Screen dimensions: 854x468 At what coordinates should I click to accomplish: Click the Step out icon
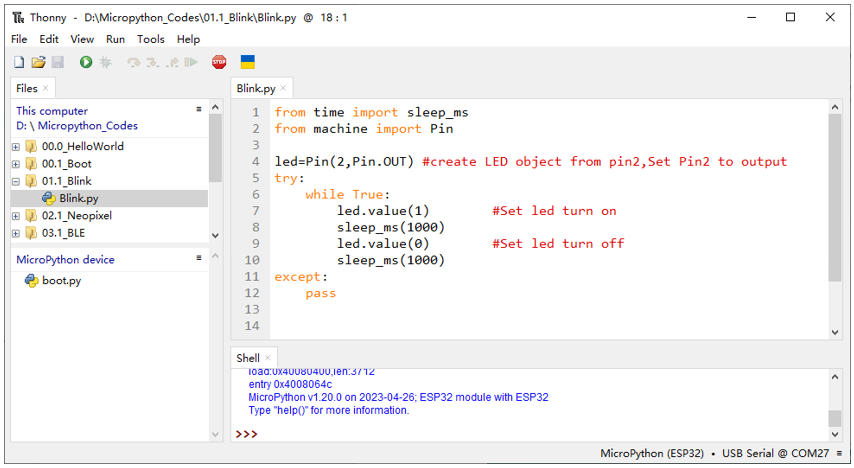pyautogui.click(x=172, y=63)
